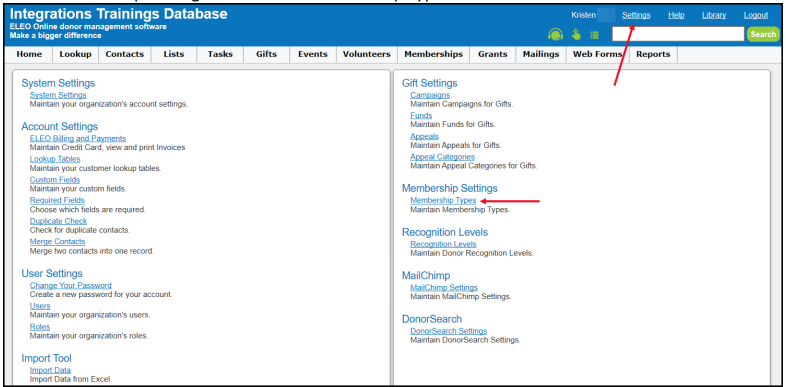Viewport: 786px width, 387px height.
Task: Go to the Home tab
Action: [29, 54]
